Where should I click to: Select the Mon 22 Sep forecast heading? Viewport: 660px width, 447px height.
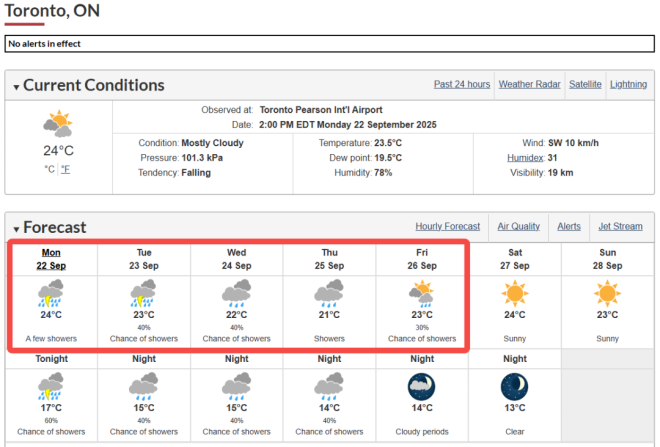pos(51,259)
